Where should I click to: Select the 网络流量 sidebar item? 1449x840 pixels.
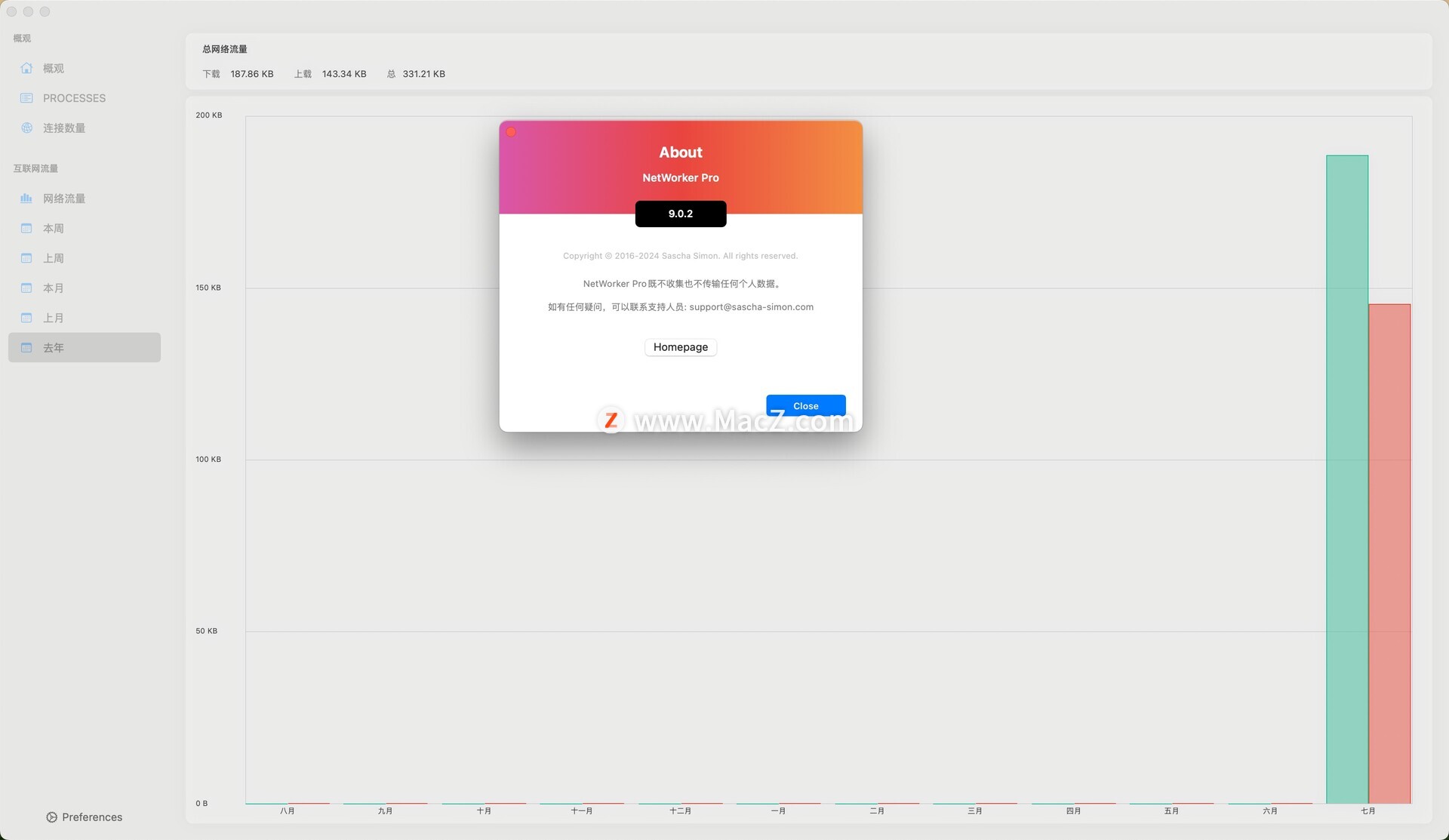(x=84, y=198)
